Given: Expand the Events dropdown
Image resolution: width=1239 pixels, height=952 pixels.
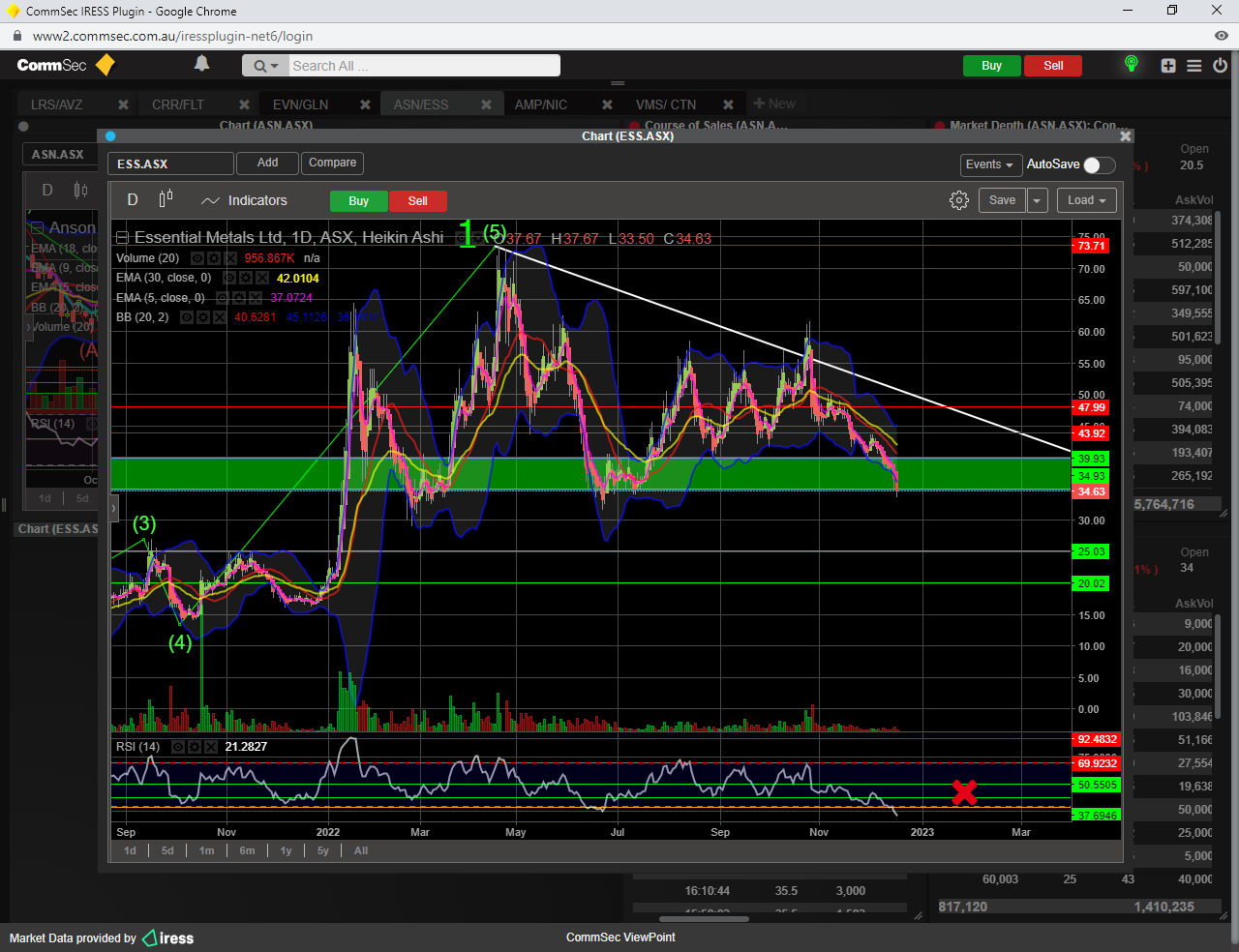Looking at the screenshot, I should [x=988, y=164].
